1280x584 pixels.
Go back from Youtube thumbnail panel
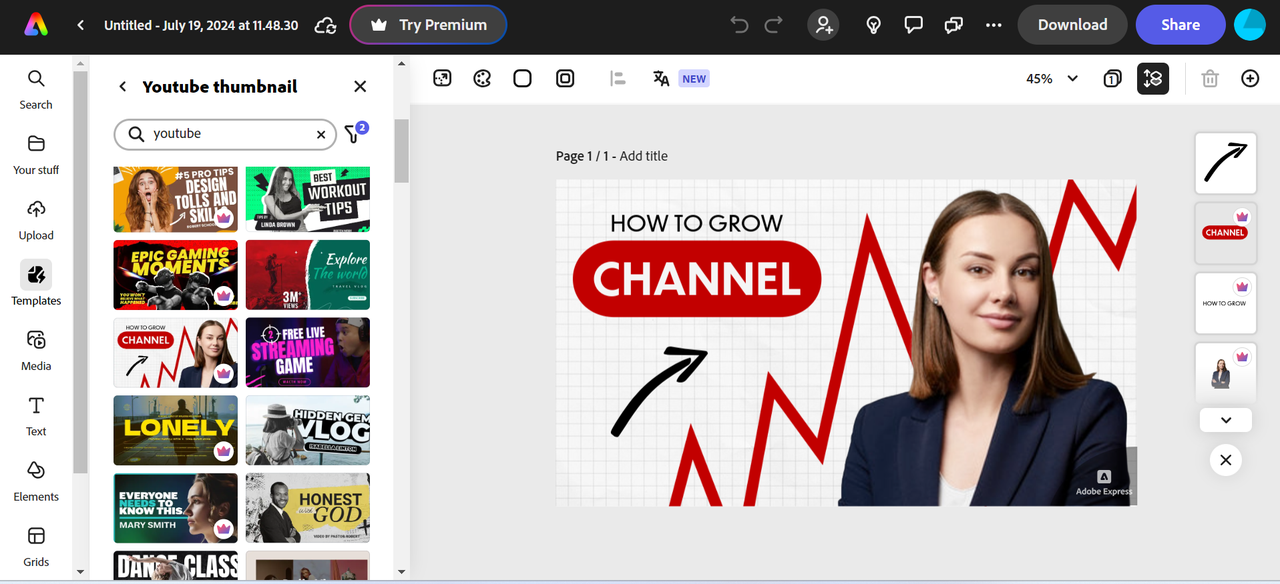[123, 87]
